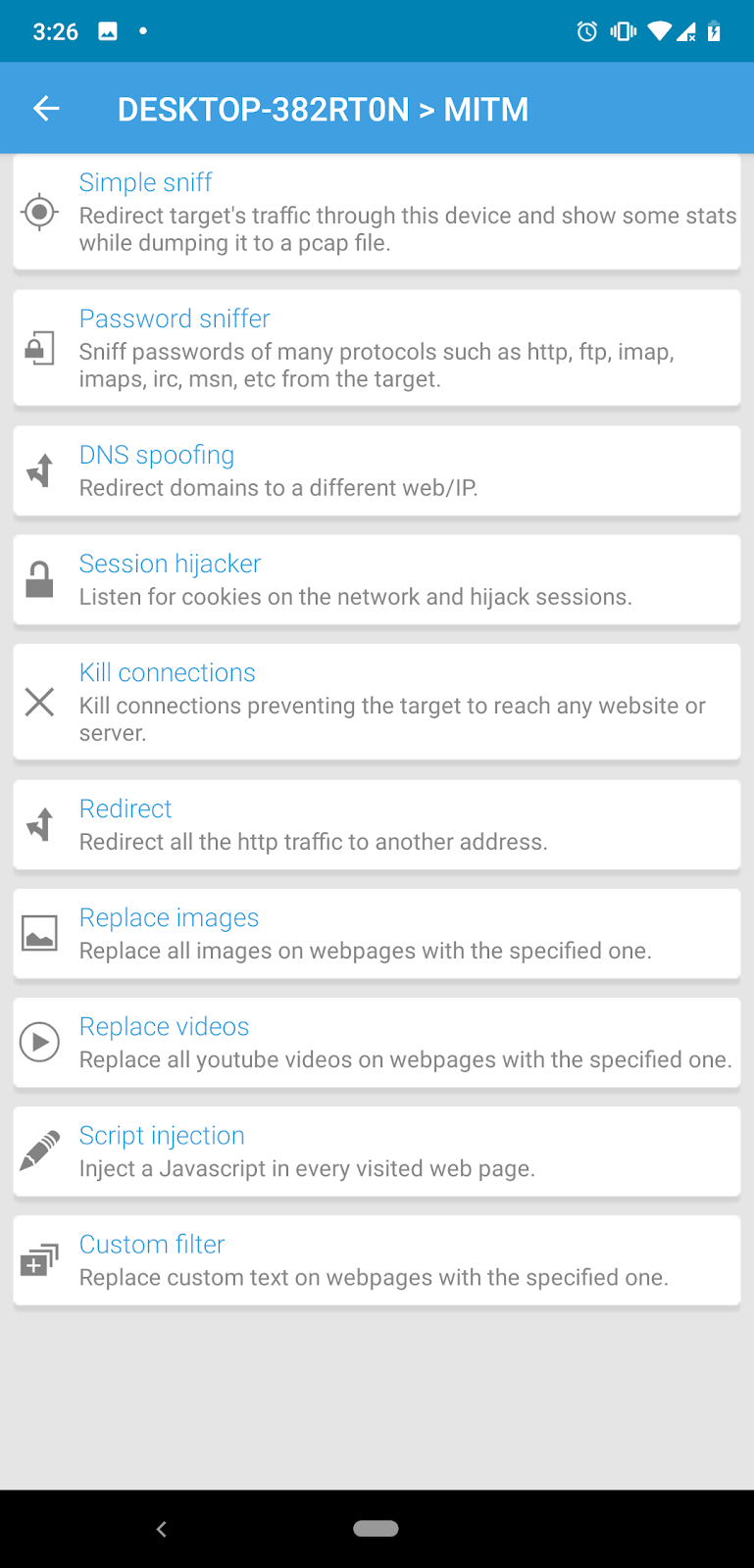Tap the DNS spoofing arrow icon
The width and height of the screenshot is (754, 1568).
pos(39,470)
